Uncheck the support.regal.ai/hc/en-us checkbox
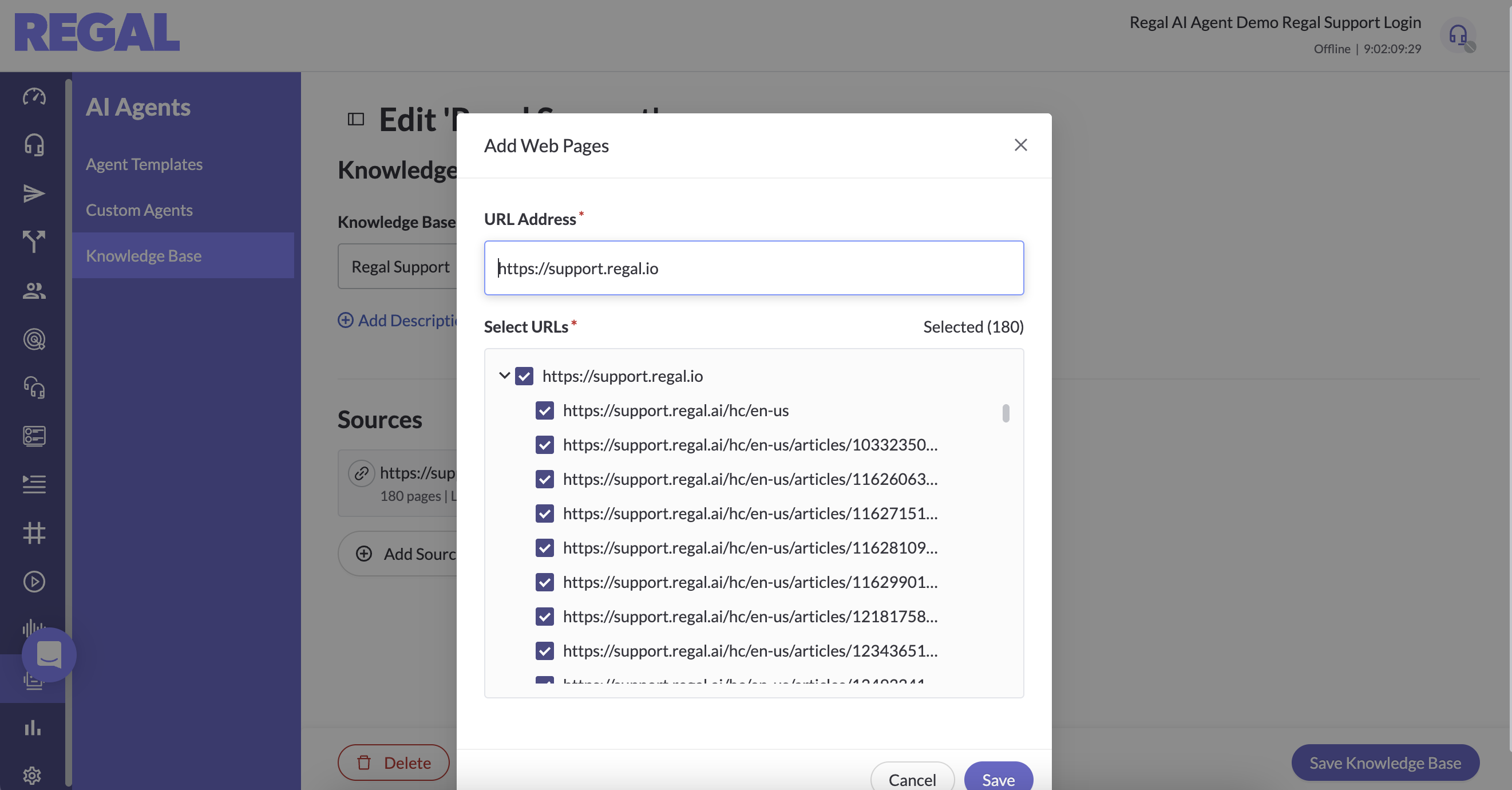Screen dimensions: 1512x790 pos(545,410)
